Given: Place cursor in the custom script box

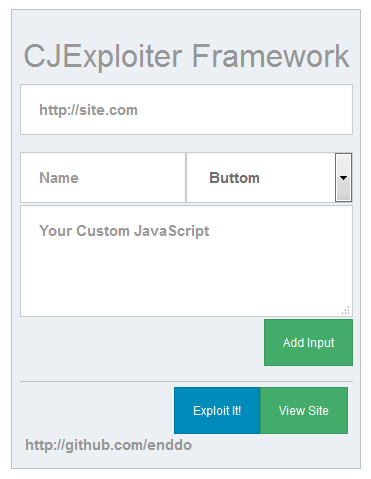Looking at the screenshot, I should [x=186, y=261].
